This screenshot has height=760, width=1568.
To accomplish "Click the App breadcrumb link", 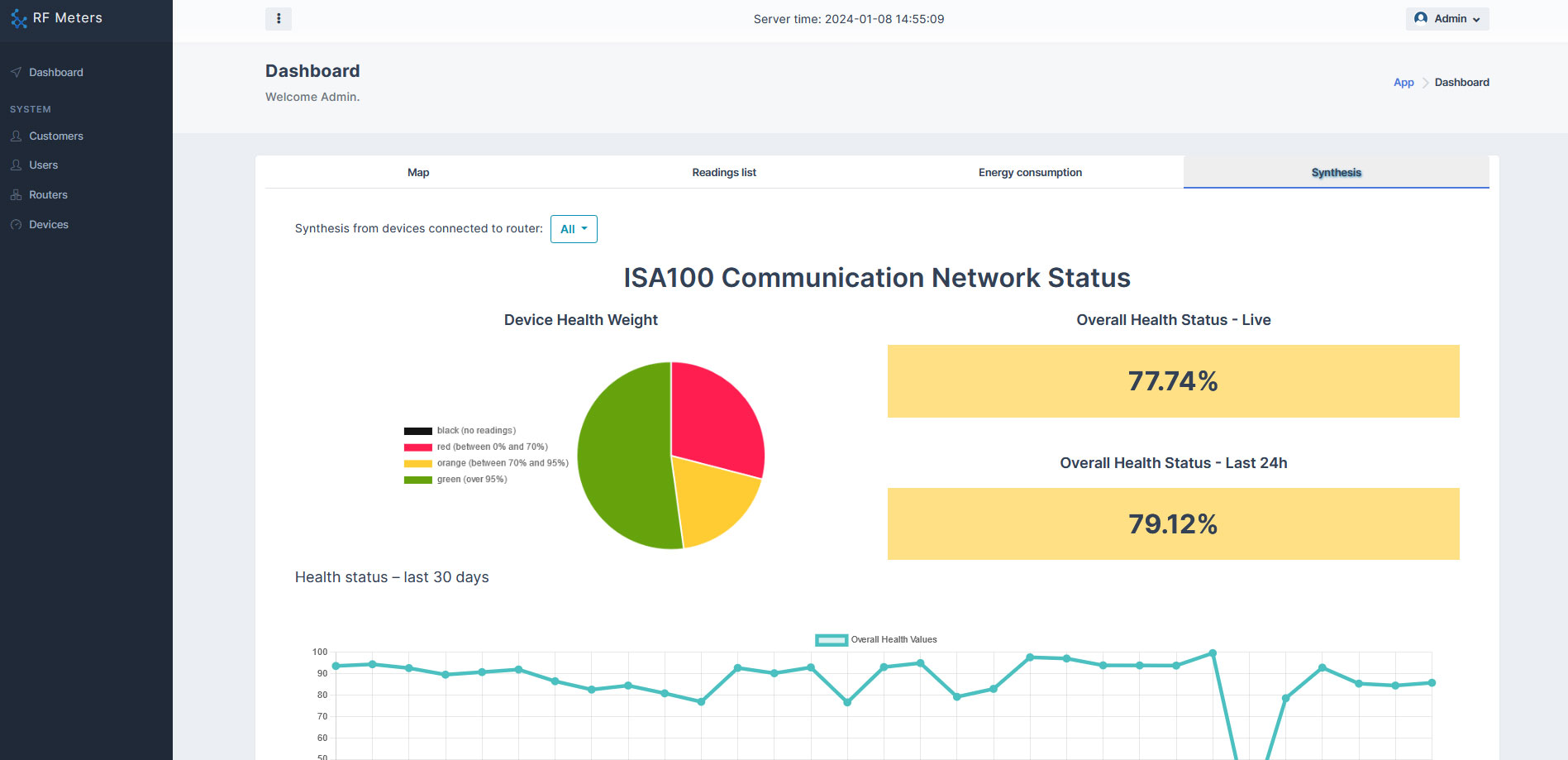I will tap(1404, 83).
